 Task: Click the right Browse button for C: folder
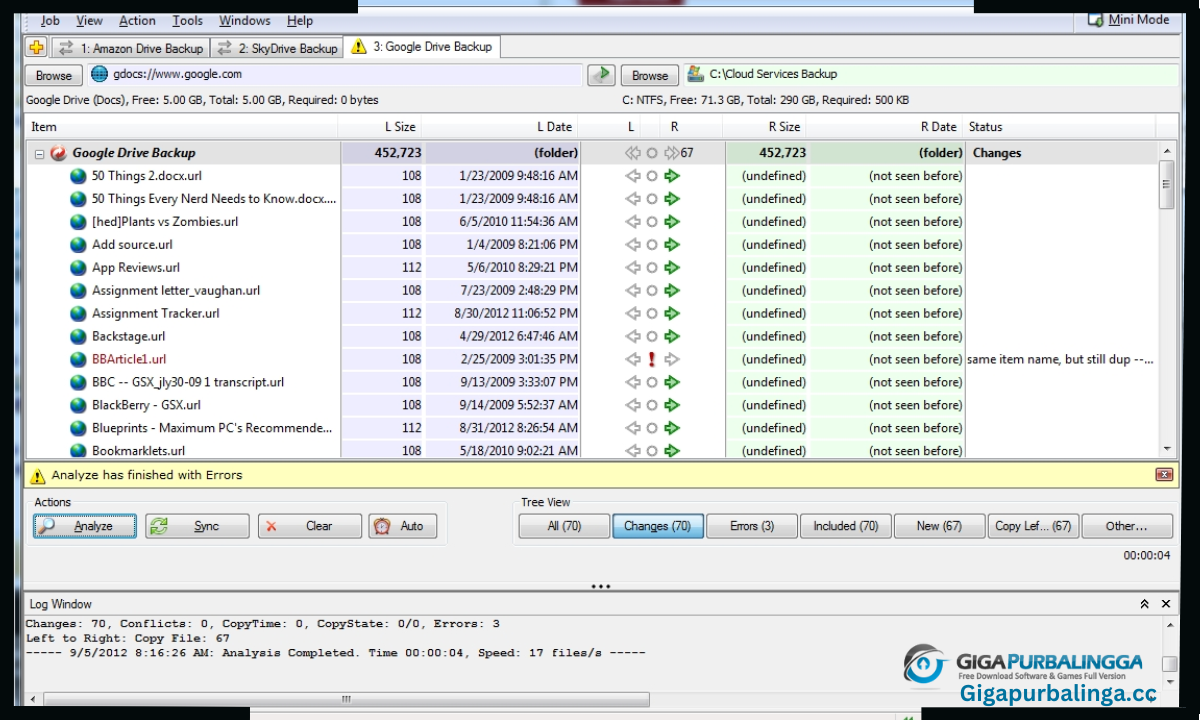(650, 75)
